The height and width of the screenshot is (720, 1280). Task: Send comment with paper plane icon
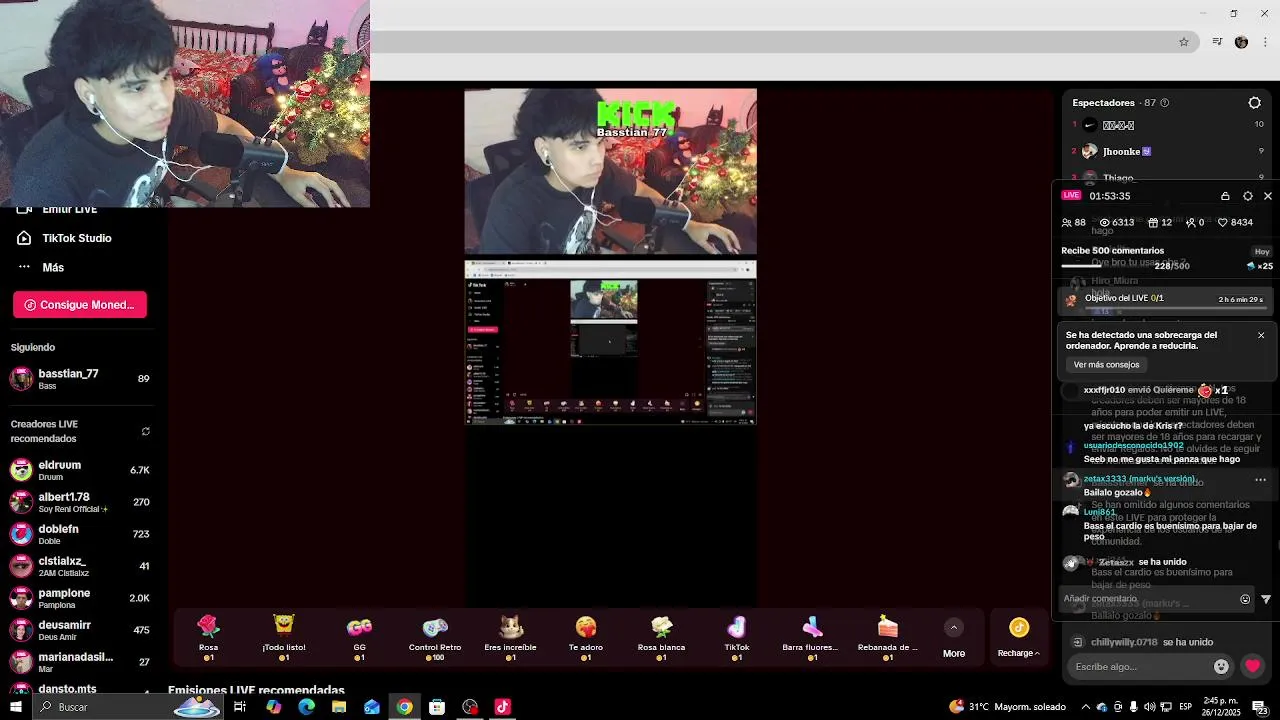1266,600
